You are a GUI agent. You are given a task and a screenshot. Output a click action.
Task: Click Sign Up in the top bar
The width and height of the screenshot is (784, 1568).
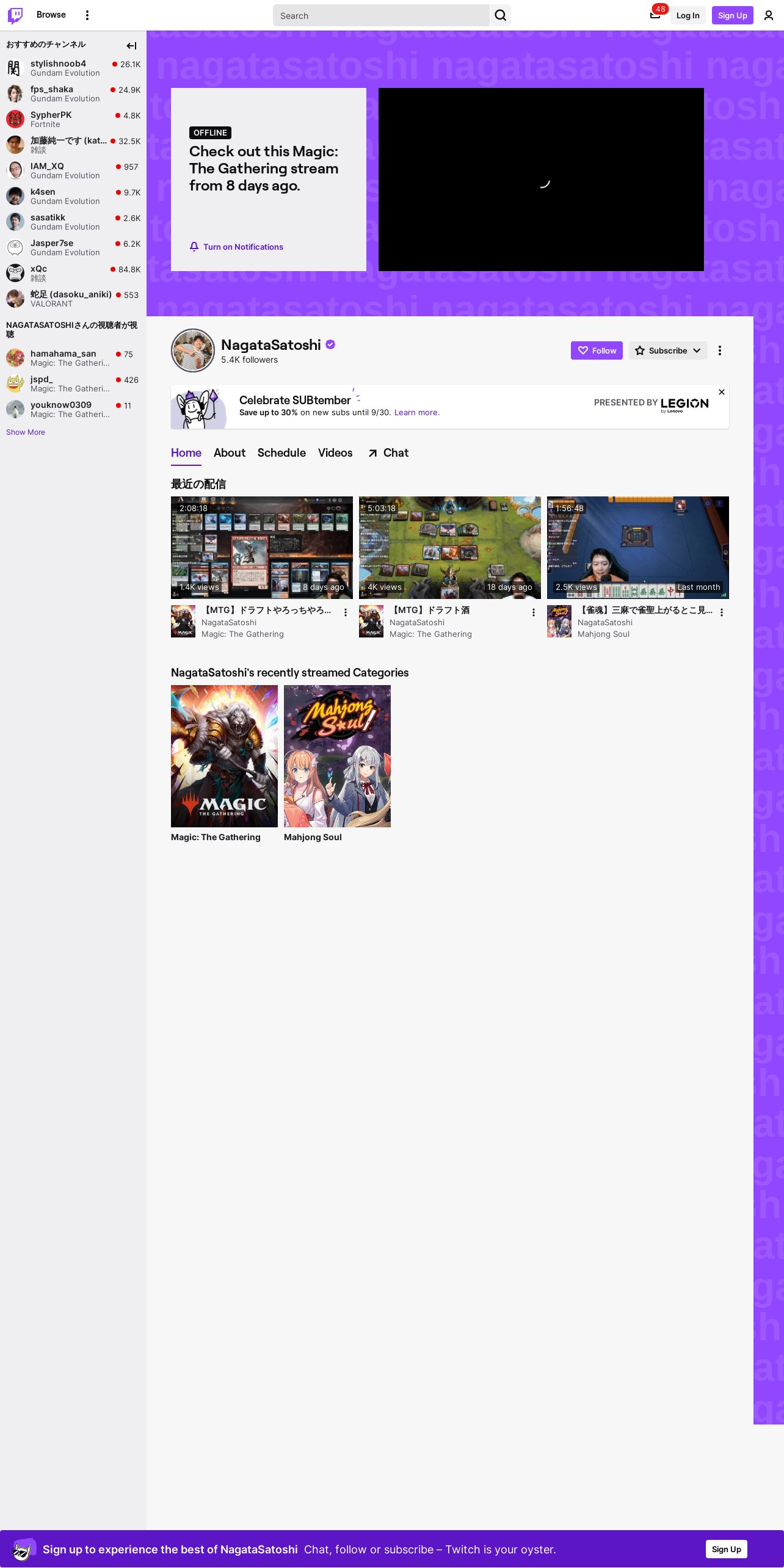coord(733,15)
